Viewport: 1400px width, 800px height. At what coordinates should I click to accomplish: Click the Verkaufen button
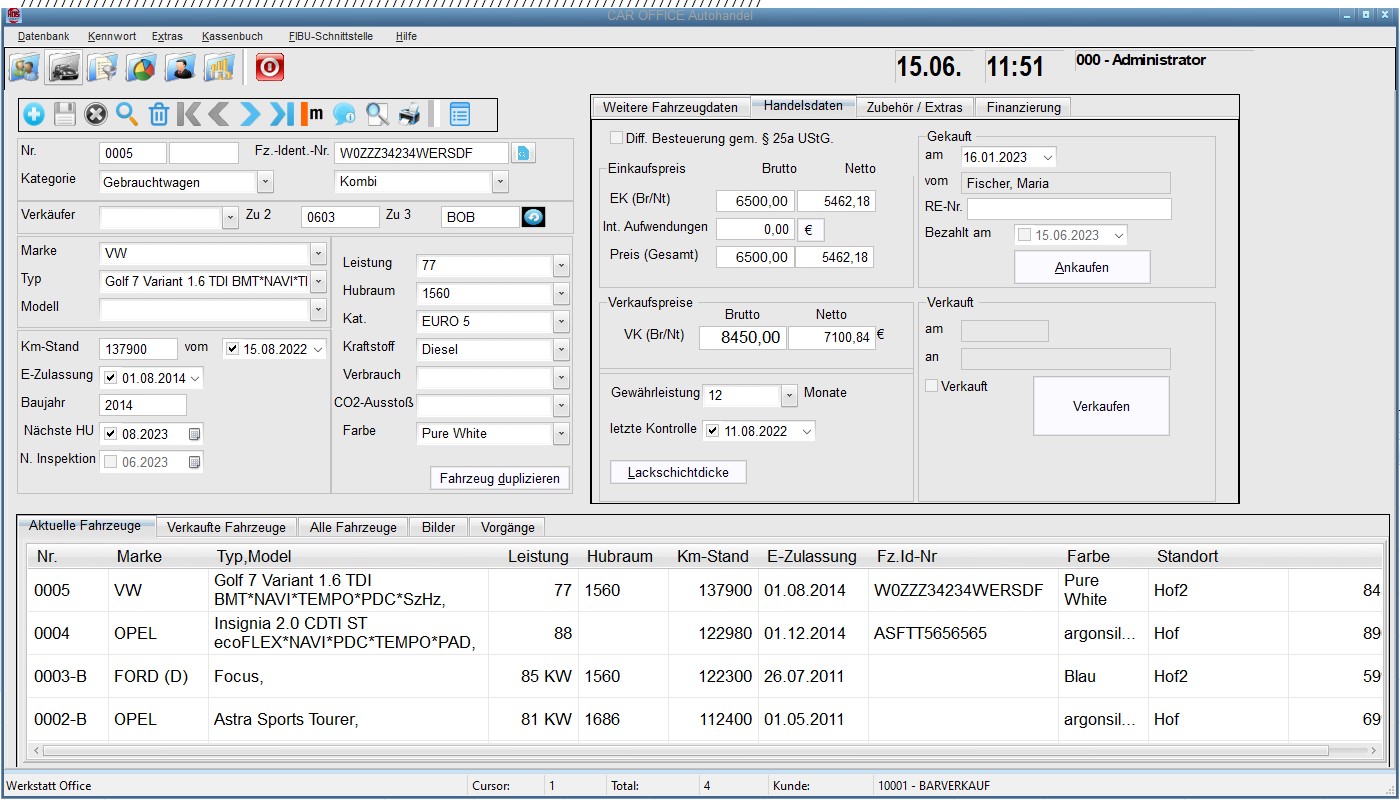pos(1101,406)
